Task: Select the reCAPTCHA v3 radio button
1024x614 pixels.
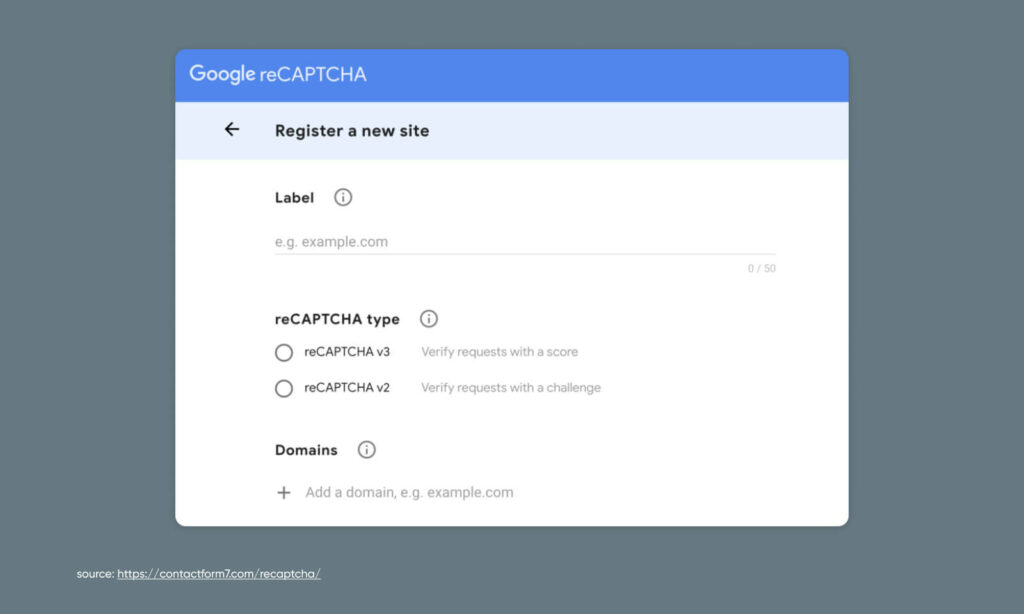Action: click(283, 352)
